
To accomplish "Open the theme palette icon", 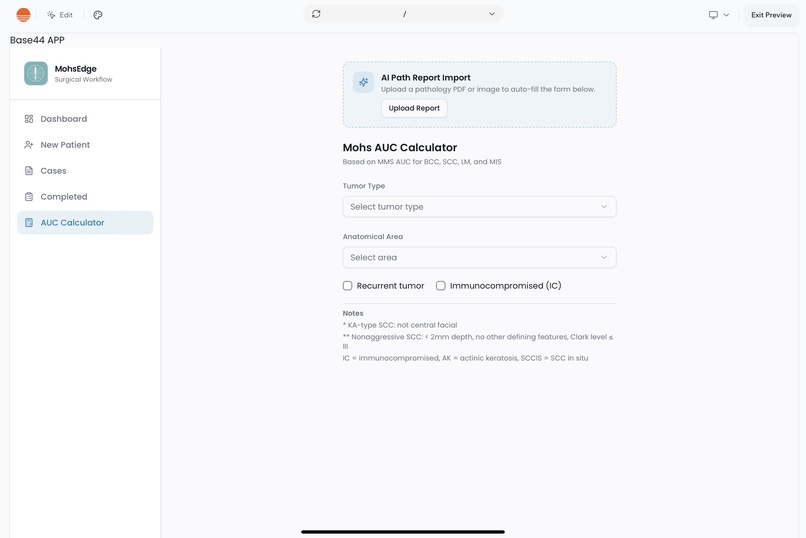I will 98,15.
